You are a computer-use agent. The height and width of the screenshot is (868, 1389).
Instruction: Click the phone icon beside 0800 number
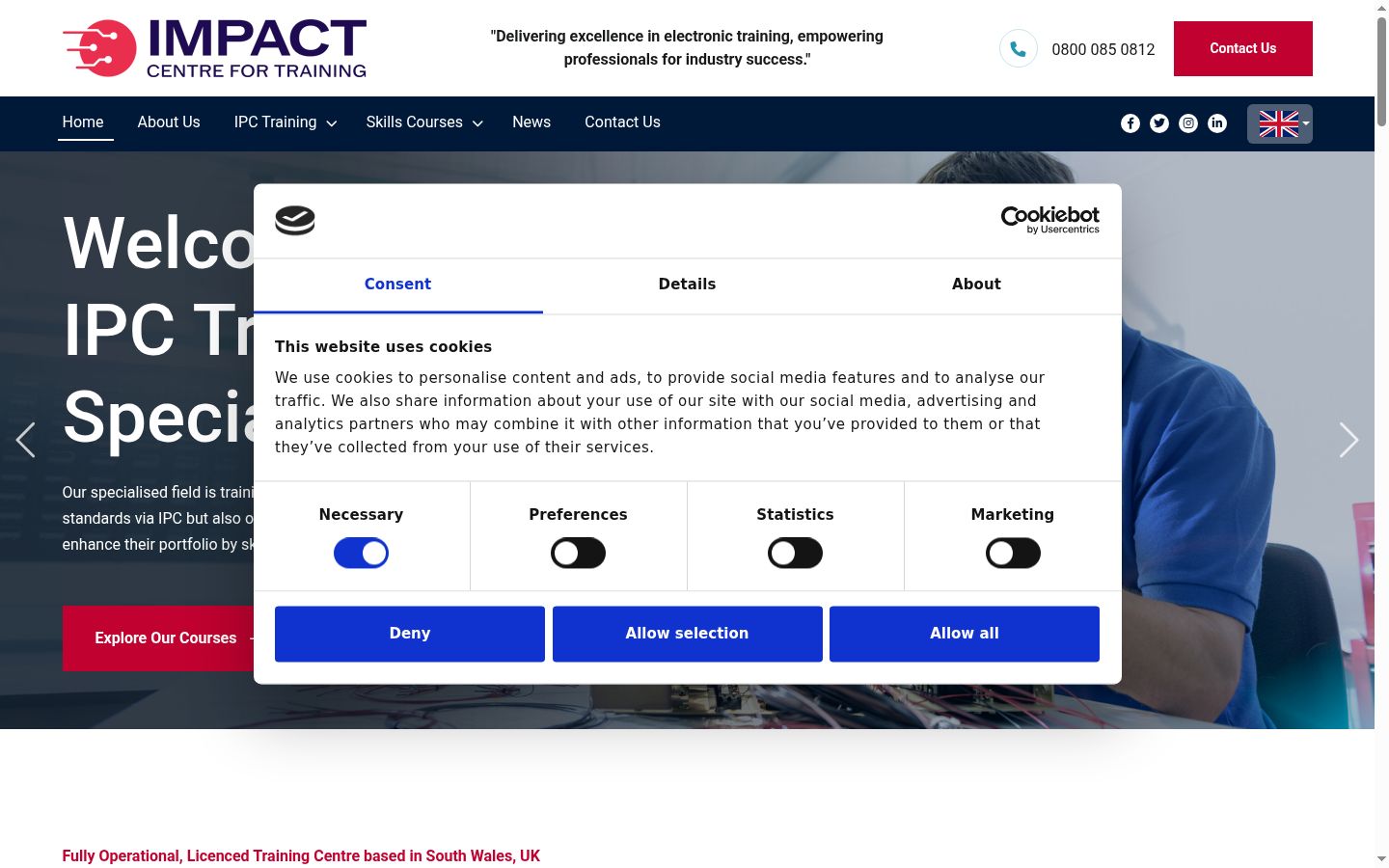(1018, 48)
